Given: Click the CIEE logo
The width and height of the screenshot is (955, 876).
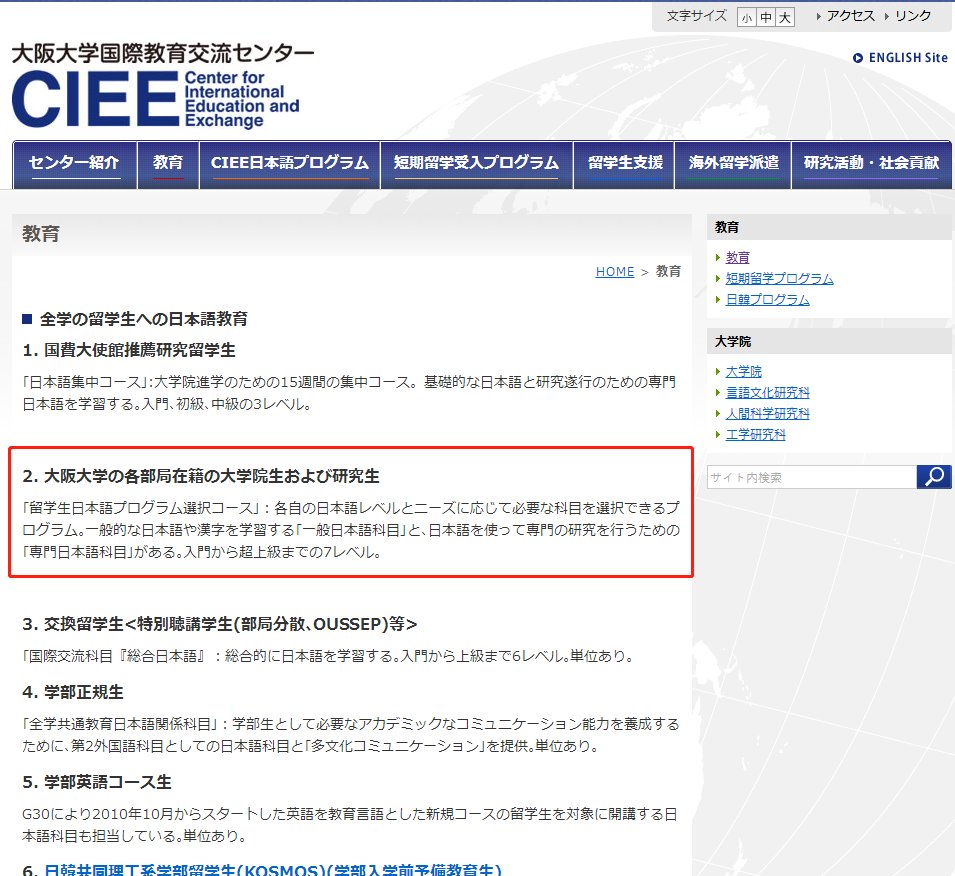Looking at the screenshot, I should click(x=156, y=99).
